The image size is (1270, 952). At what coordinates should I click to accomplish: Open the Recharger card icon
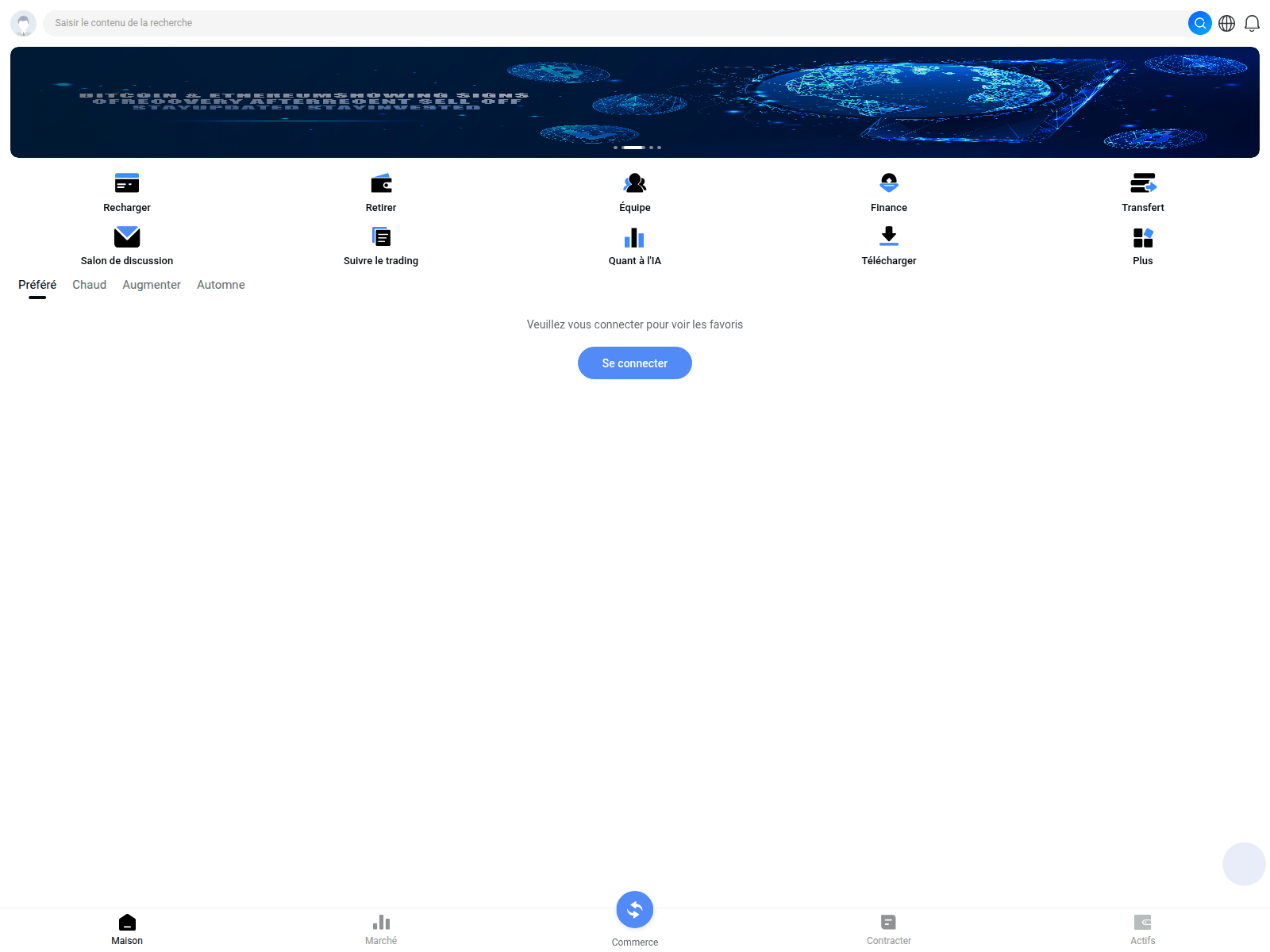[x=127, y=183]
